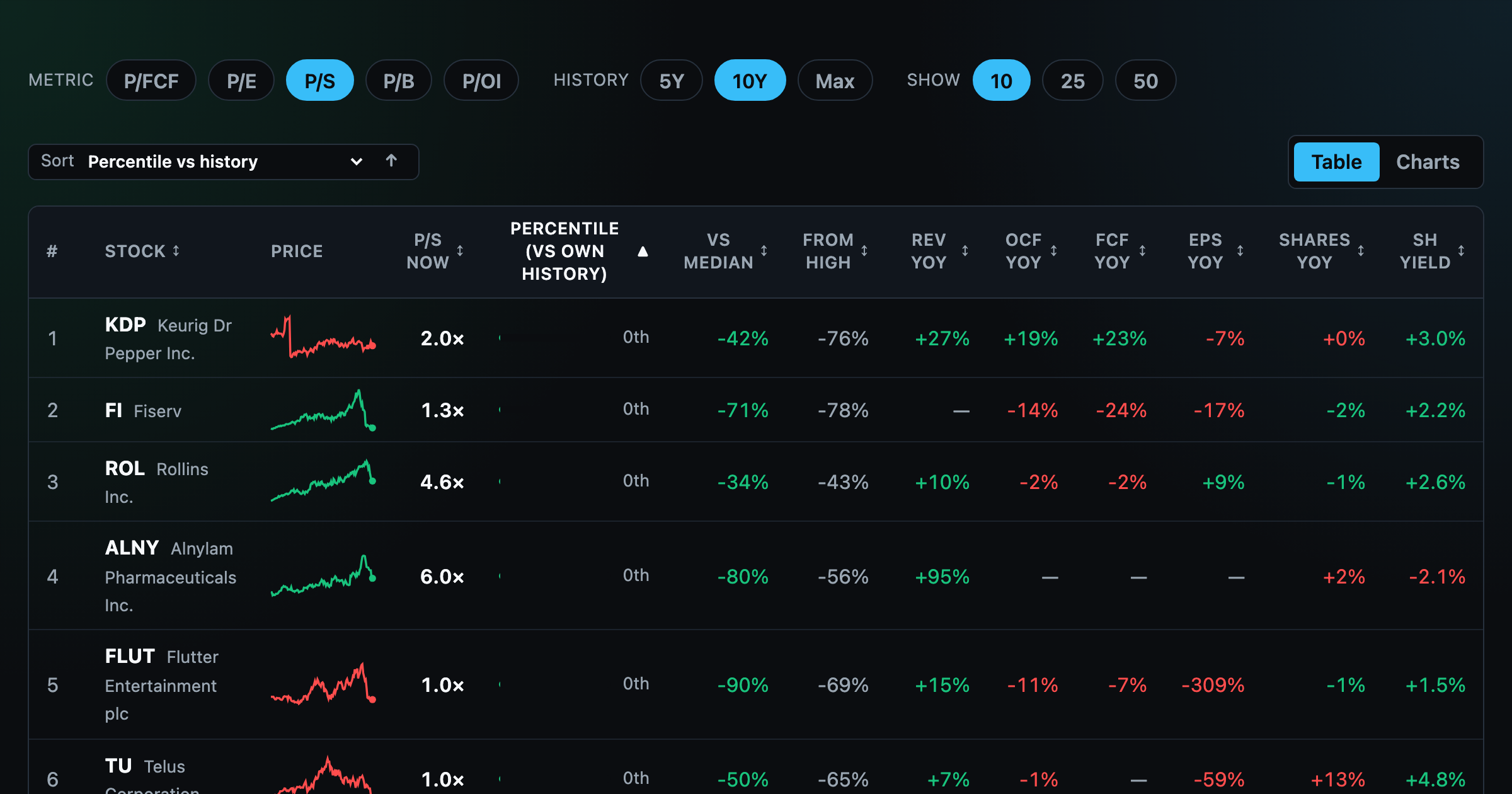The height and width of the screenshot is (794, 1512).
Task: Select the P/E metric pill
Action: (241, 81)
